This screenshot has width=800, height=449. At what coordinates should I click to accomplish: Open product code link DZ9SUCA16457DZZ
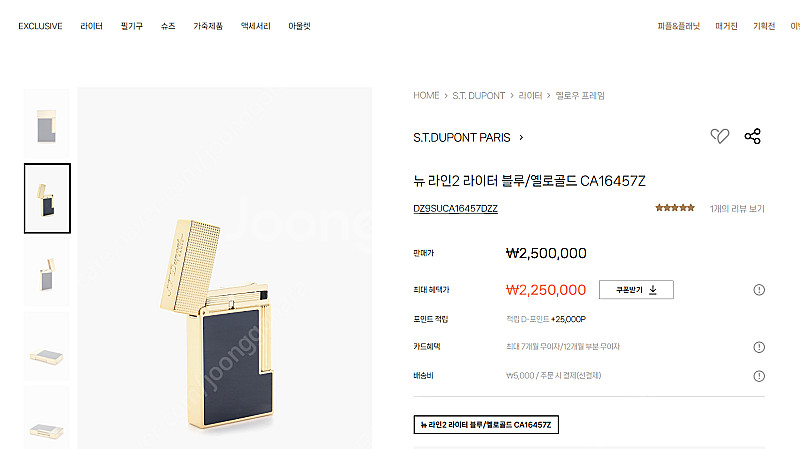[455, 208]
